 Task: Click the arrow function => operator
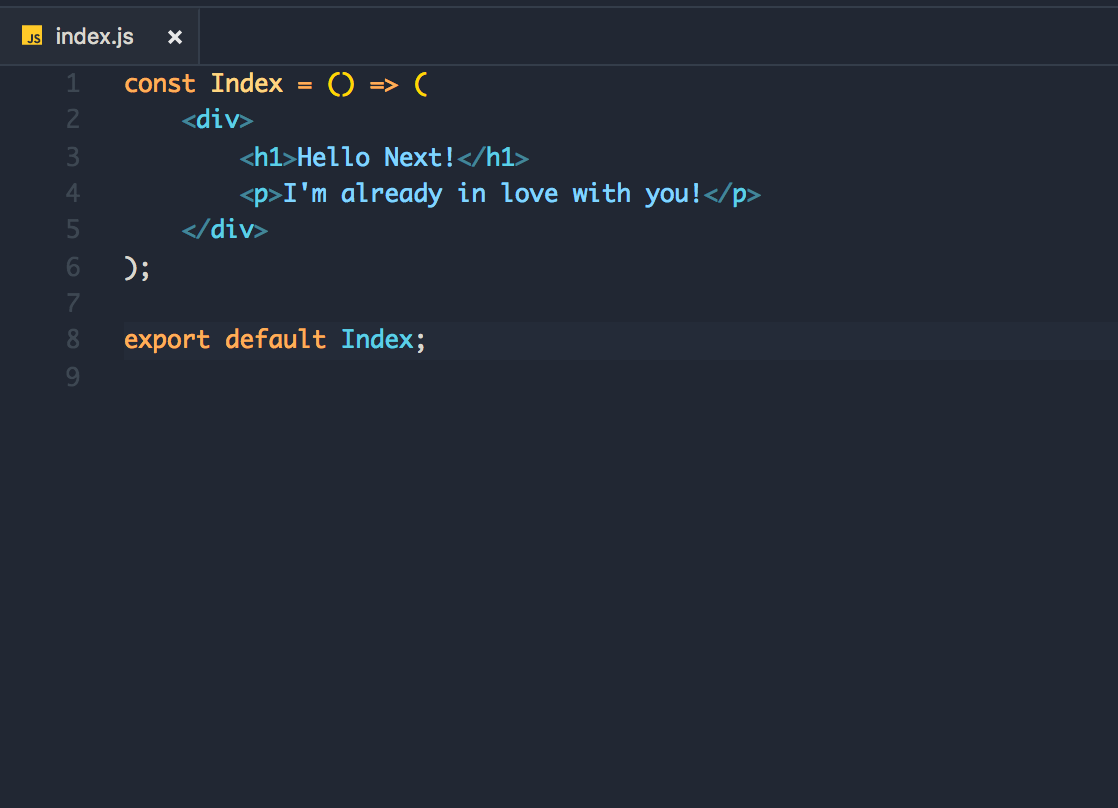(384, 84)
